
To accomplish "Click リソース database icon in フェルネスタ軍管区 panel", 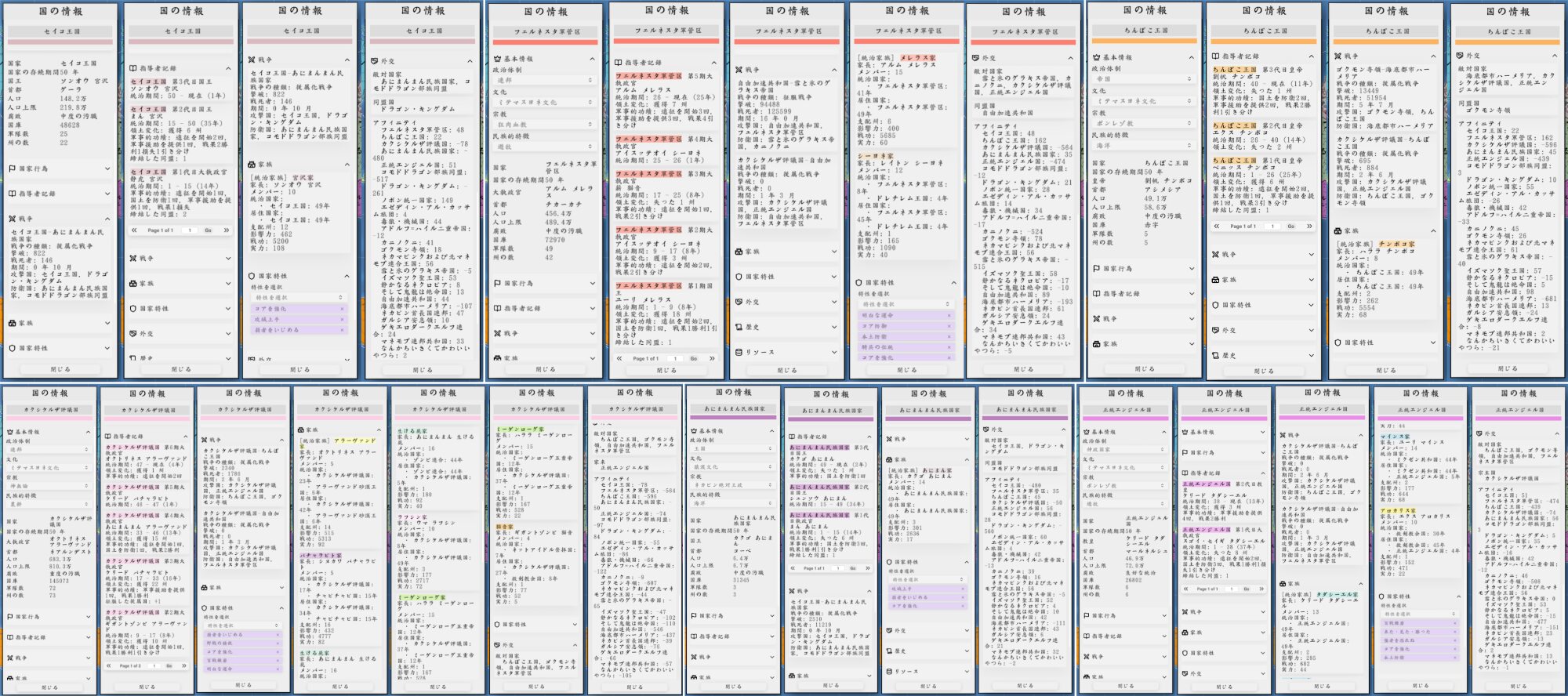I will pyautogui.click(x=739, y=352).
